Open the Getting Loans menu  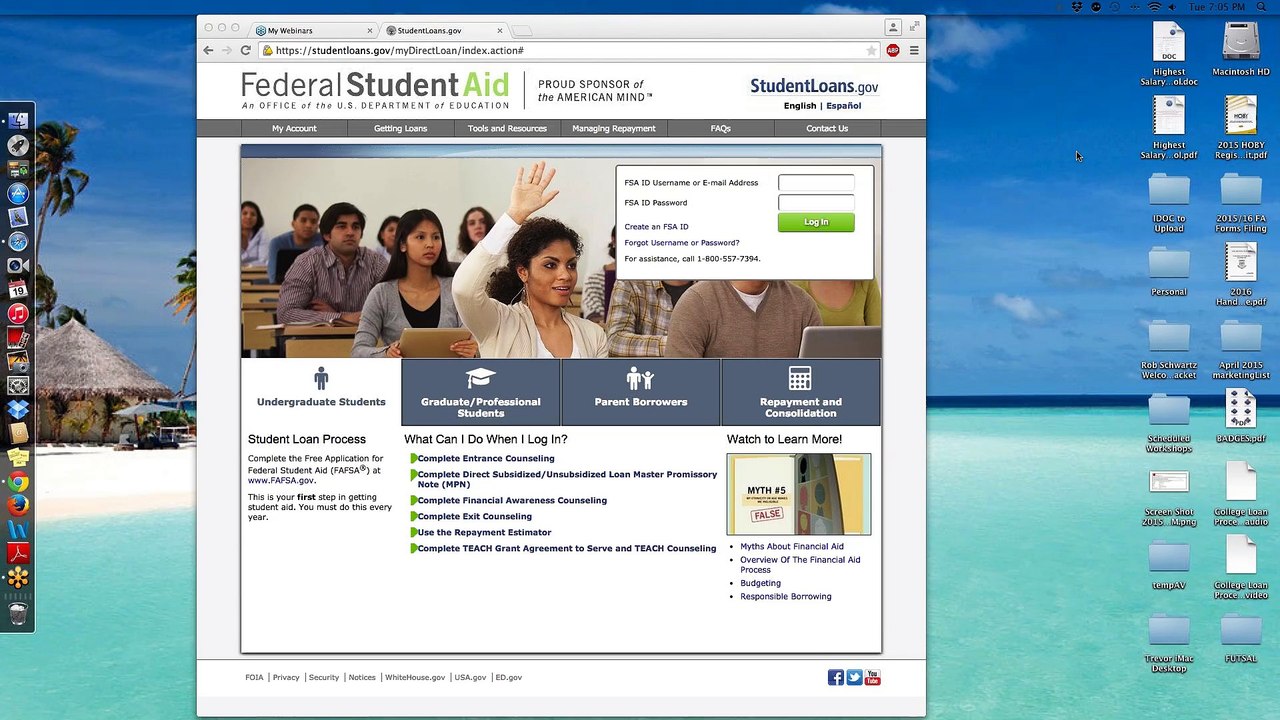(400, 128)
